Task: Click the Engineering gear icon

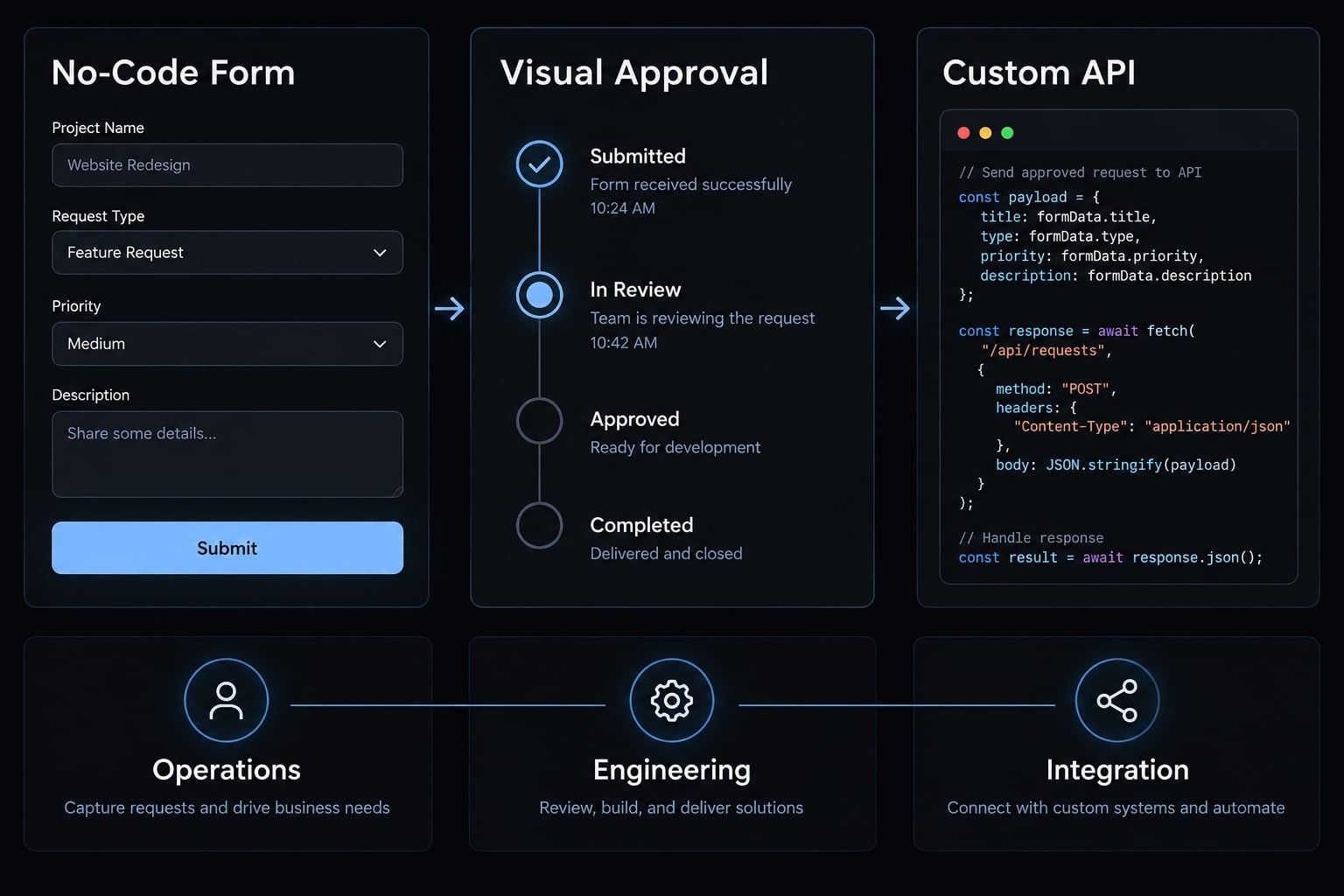Action: click(672, 701)
